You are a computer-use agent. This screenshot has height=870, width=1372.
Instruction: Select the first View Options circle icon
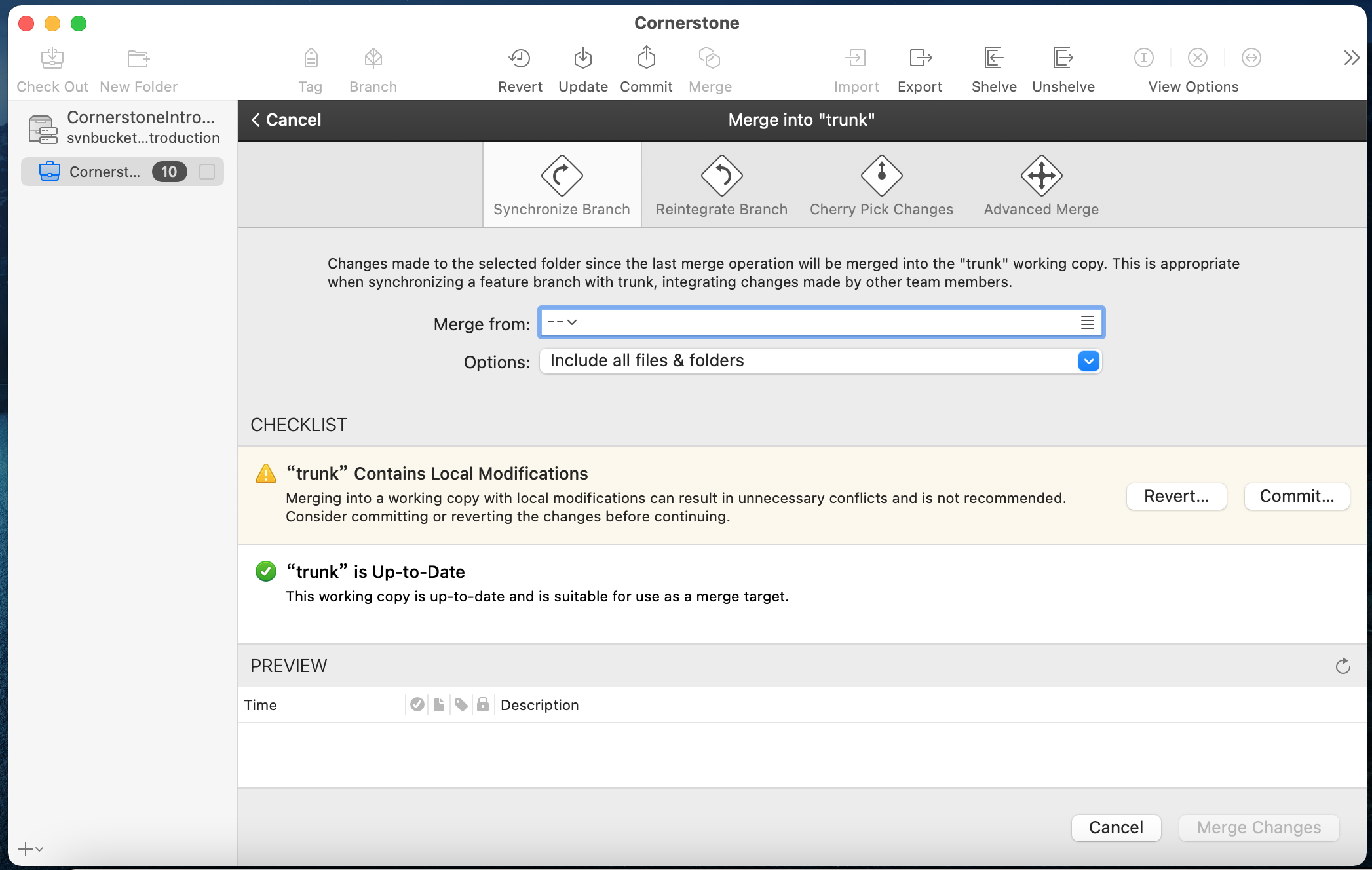pos(1144,58)
